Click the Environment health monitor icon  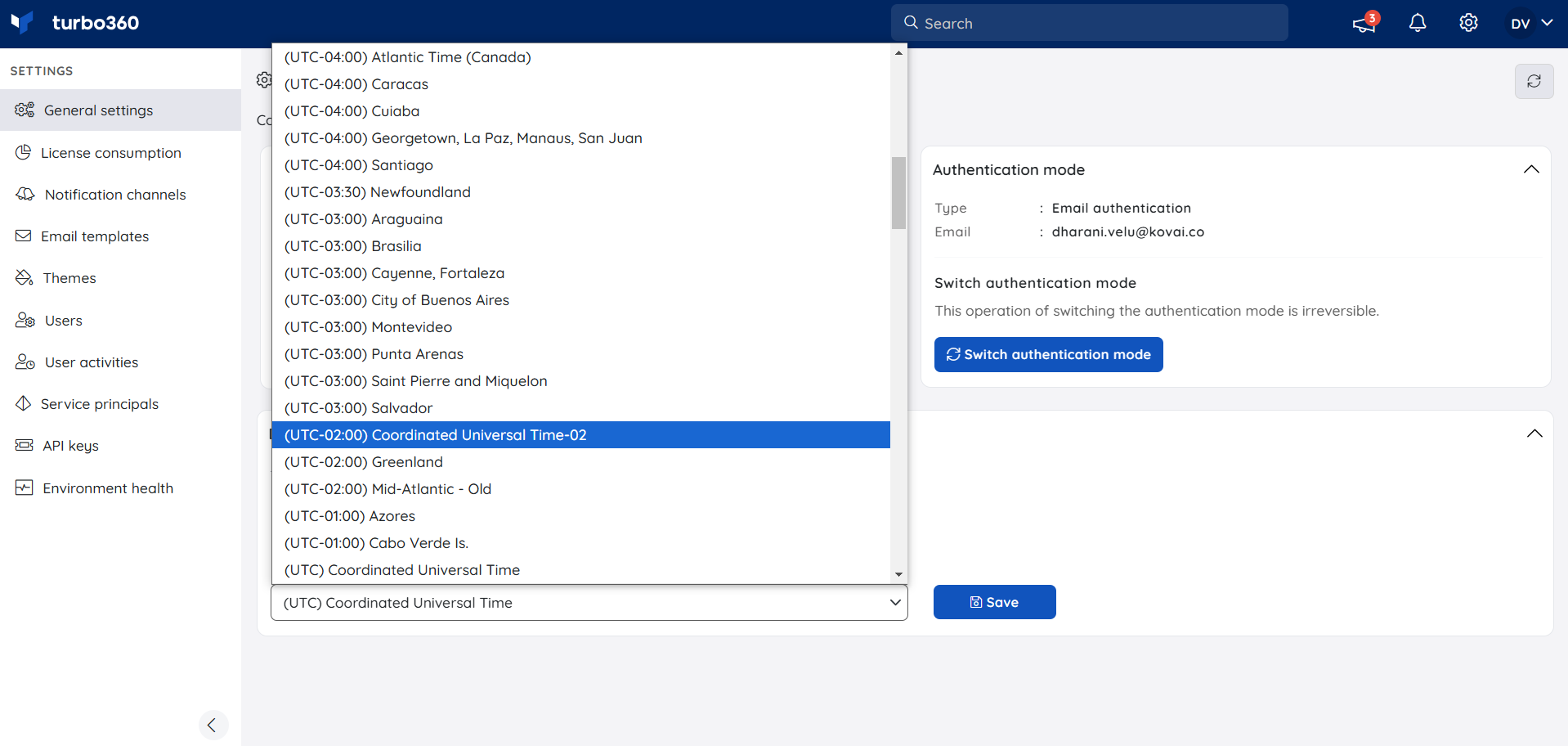point(25,488)
